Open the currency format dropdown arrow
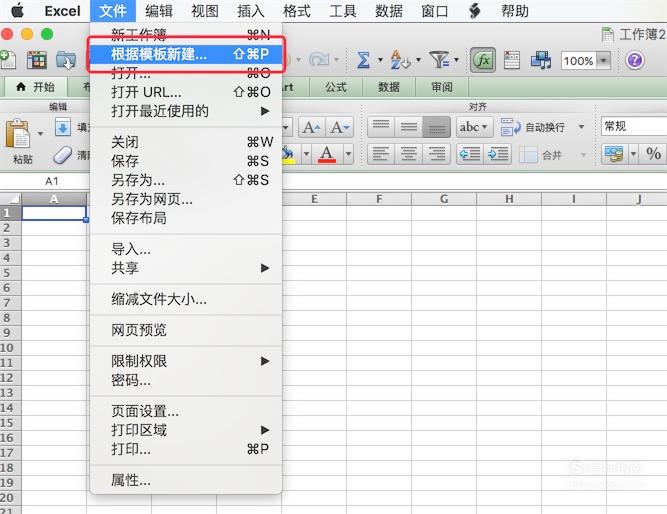Viewport: 667px width, 514px height. [633, 154]
